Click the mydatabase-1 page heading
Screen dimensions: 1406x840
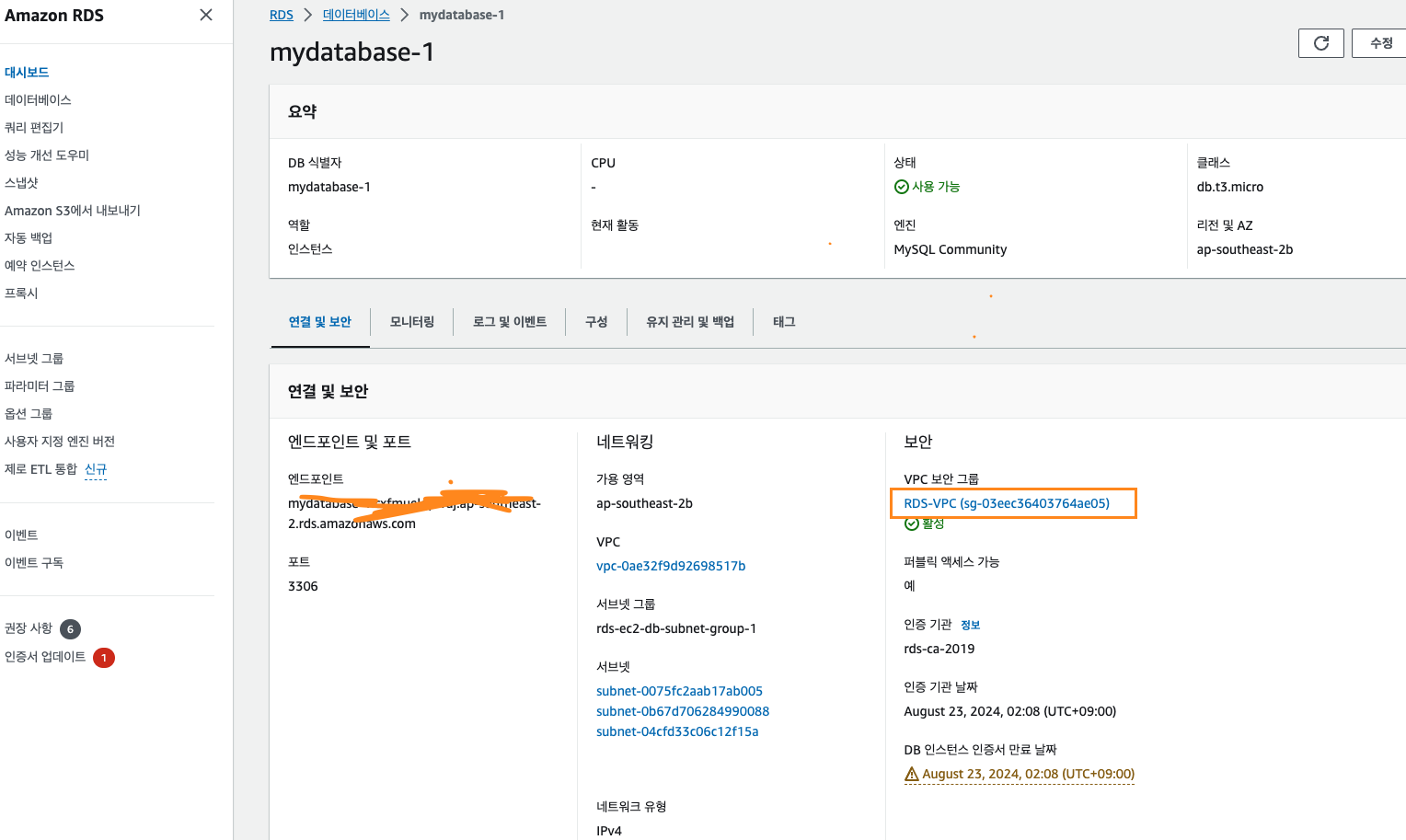click(x=351, y=52)
